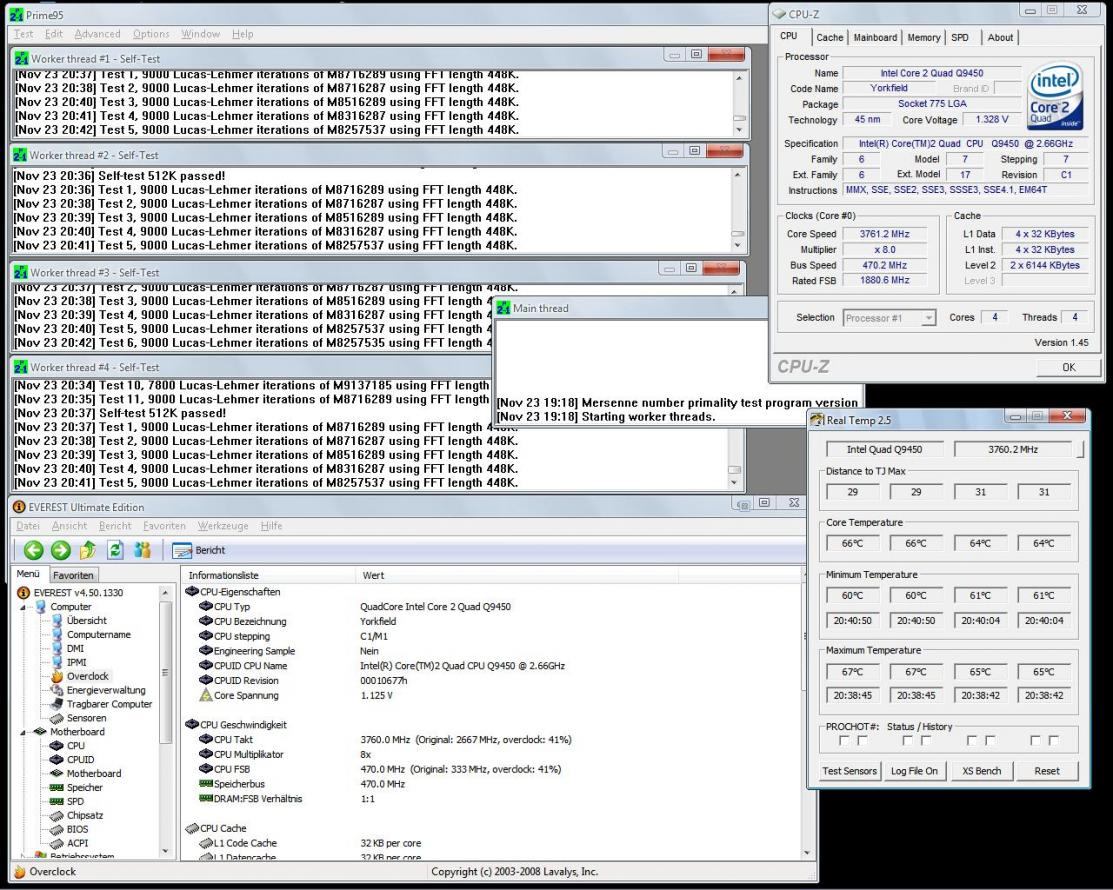Select the Overclock tree item
The width and height of the screenshot is (1113, 890).
tap(87, 676)
